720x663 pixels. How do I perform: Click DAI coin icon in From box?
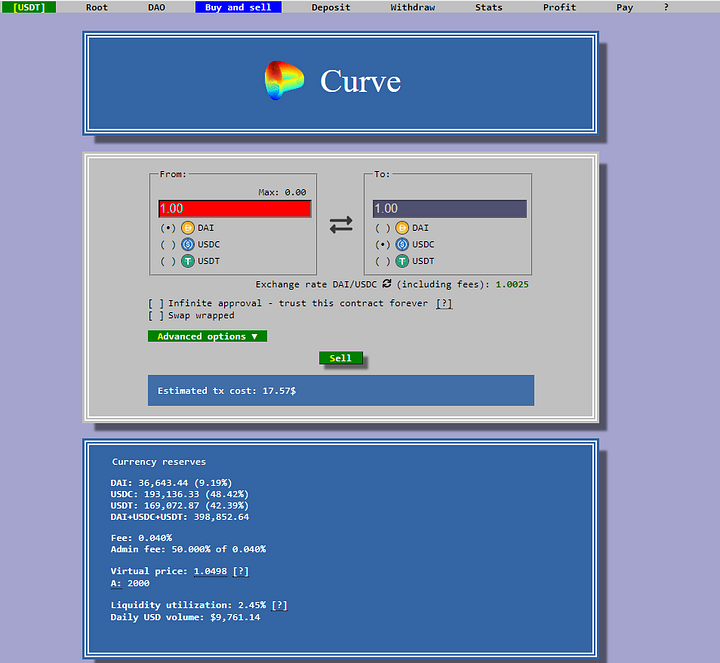(187, 228)
